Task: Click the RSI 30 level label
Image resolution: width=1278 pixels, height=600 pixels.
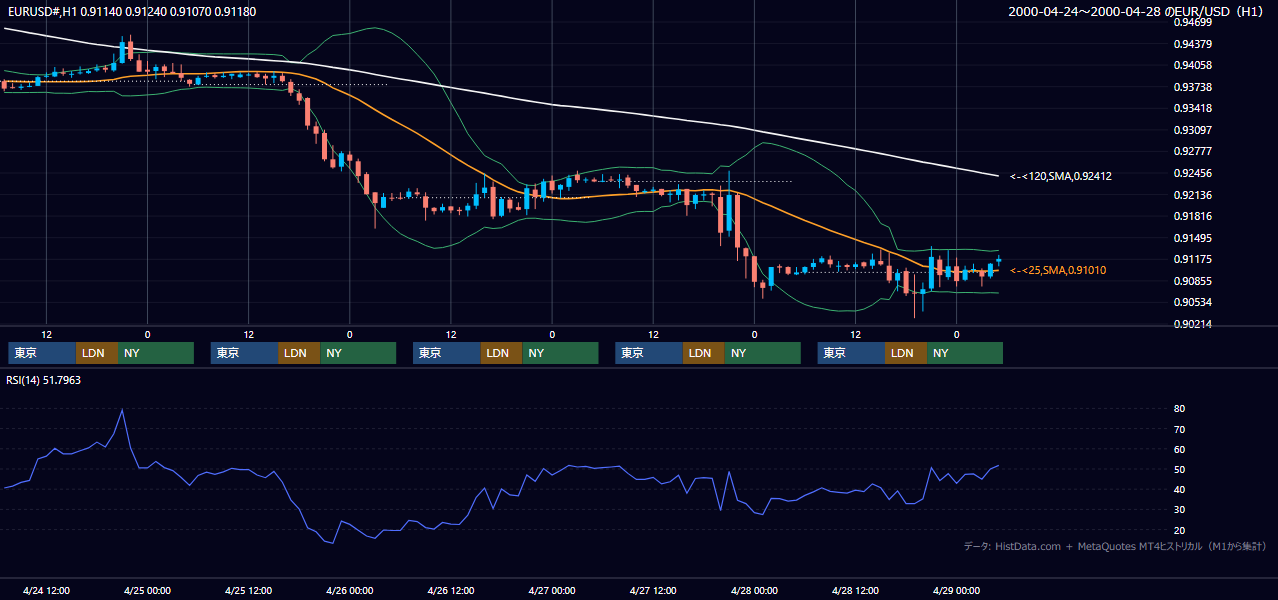Action: tap(1180, 510)
